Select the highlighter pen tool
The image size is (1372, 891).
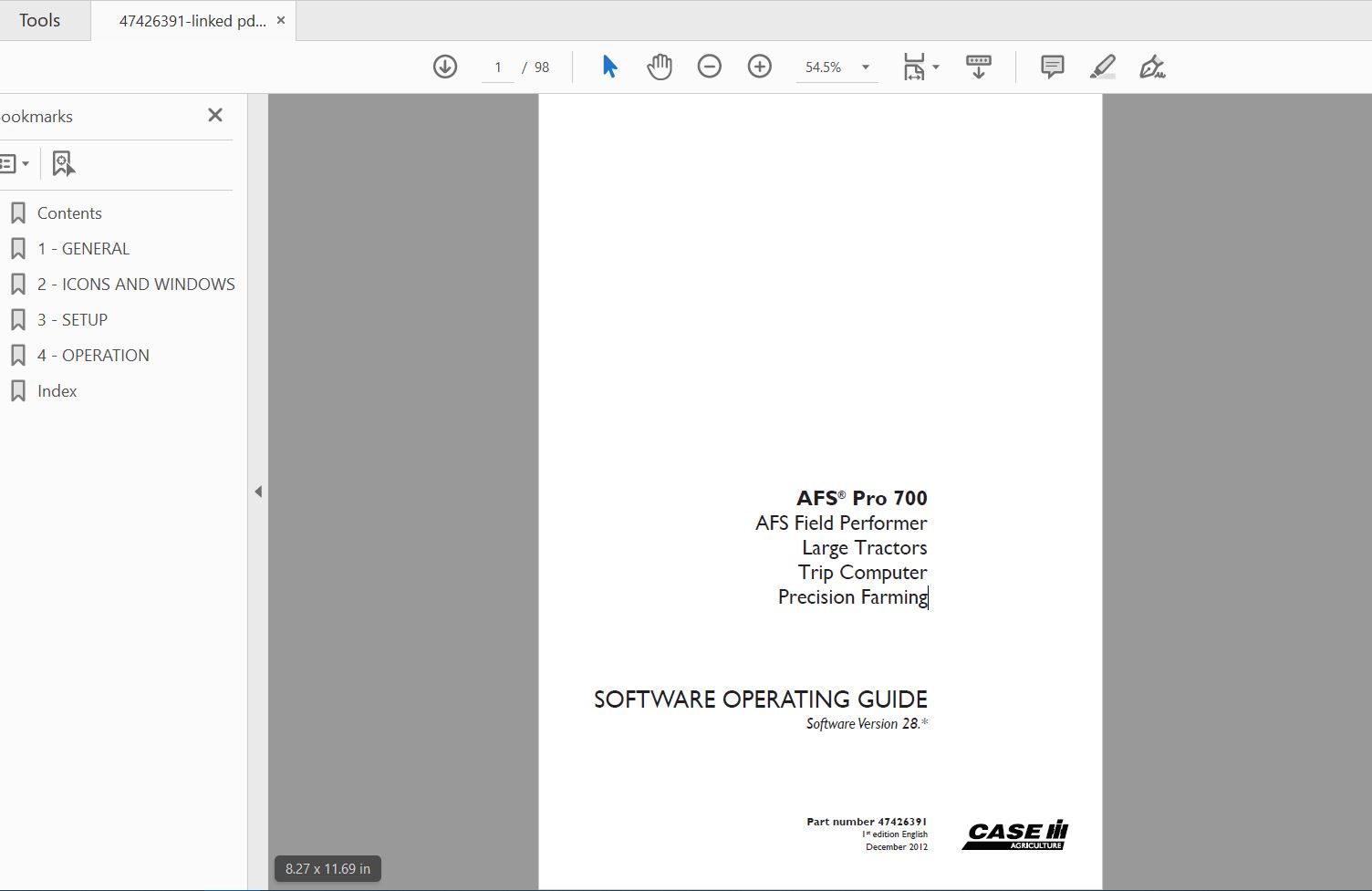(1103, 67)
